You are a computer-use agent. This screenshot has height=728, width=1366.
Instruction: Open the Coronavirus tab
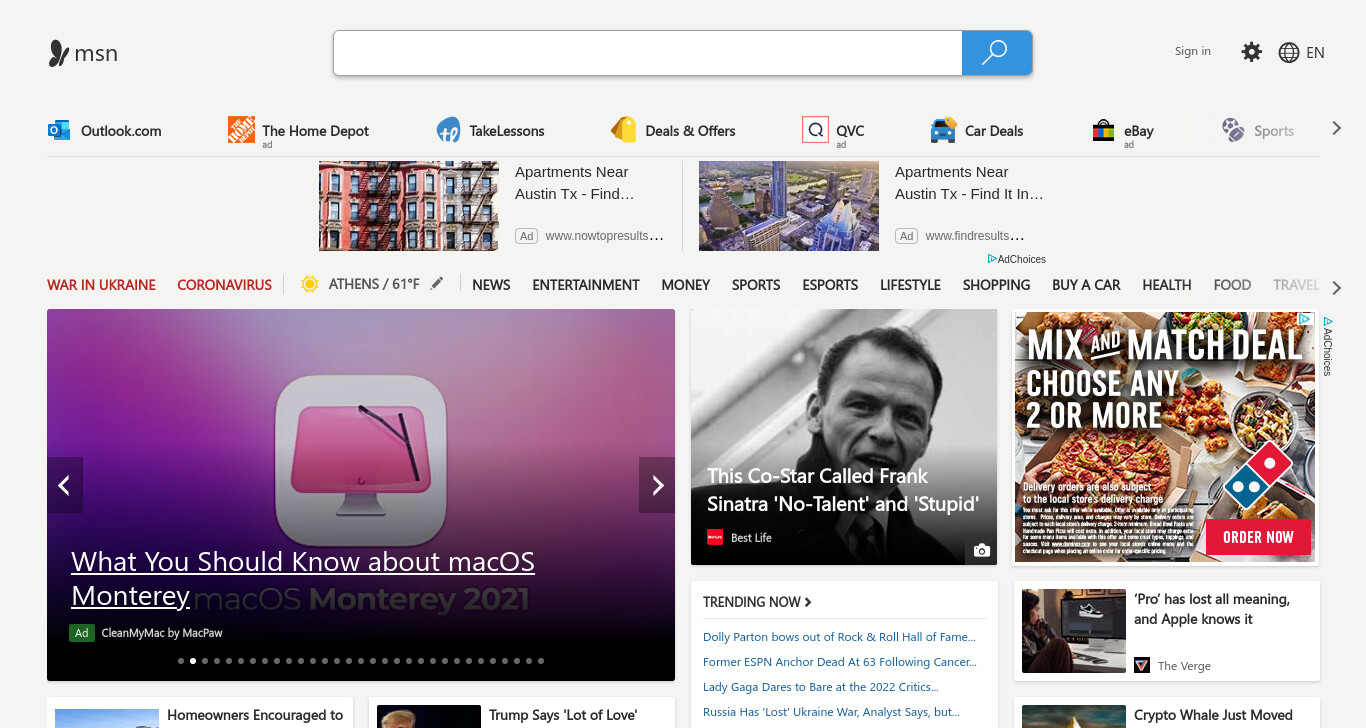click(224, 285)
